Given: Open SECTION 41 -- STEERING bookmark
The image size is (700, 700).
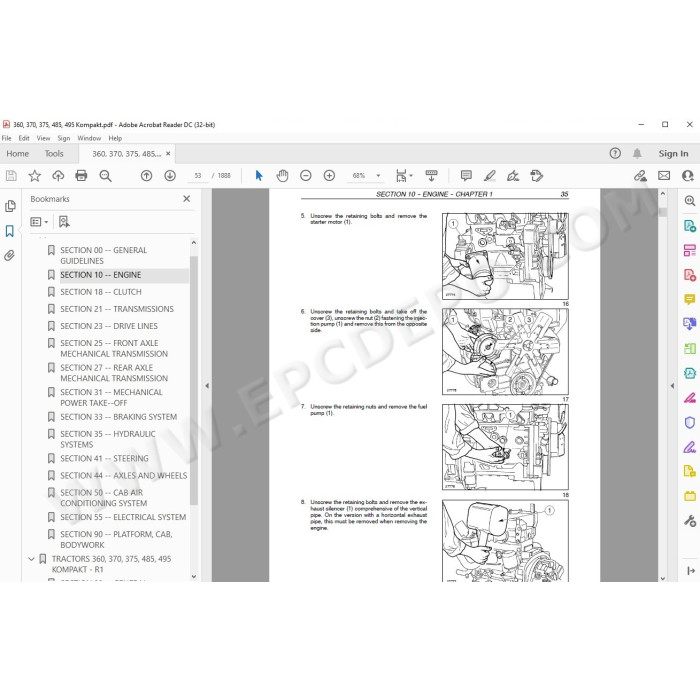Looking at the screenshot, I should point(104,458).
